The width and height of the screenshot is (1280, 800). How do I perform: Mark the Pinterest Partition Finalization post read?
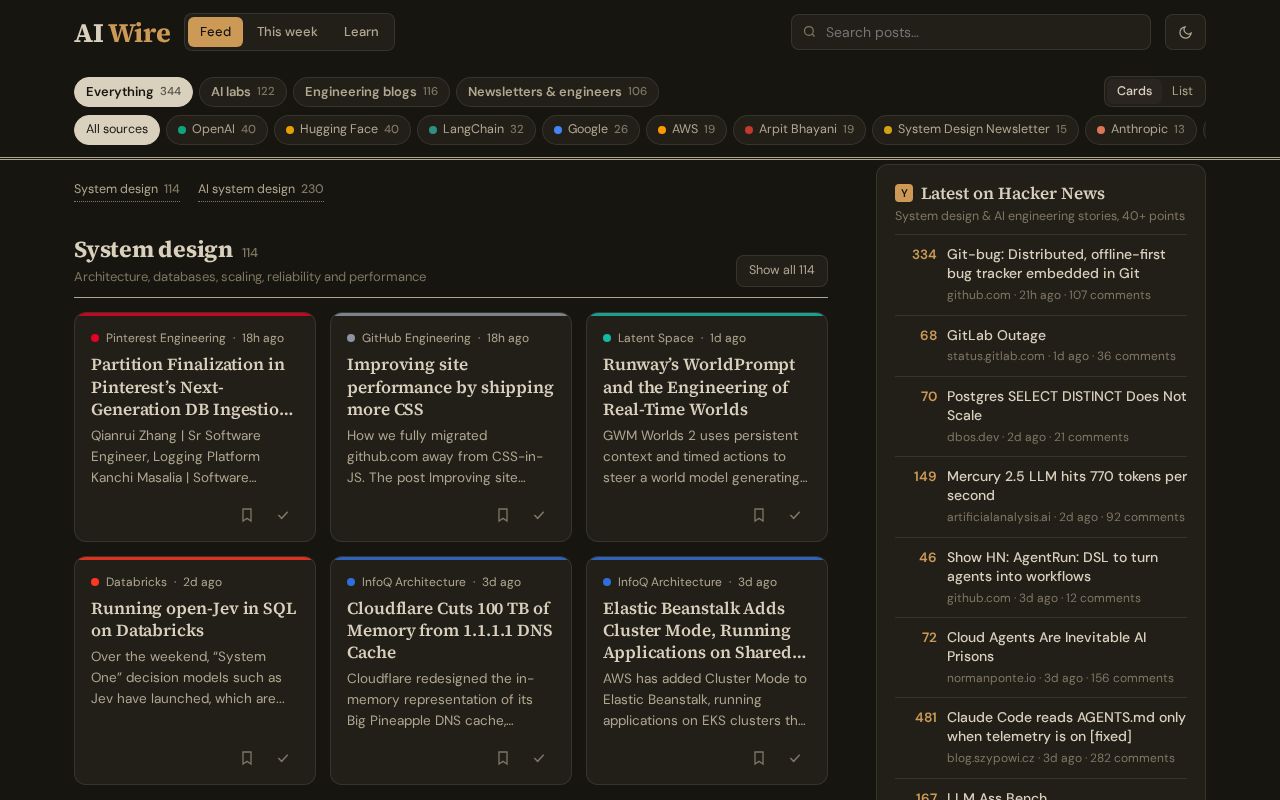pyautogui.click(x=283, y=515)
